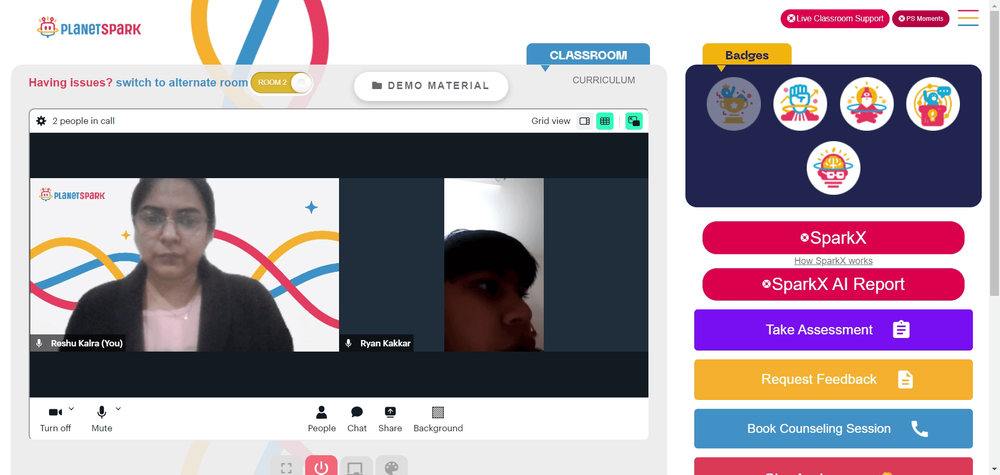Viewport: 1000px width, 475px height.
Task: Click the 'Grid view' label
Action: (x=551, y=121)
